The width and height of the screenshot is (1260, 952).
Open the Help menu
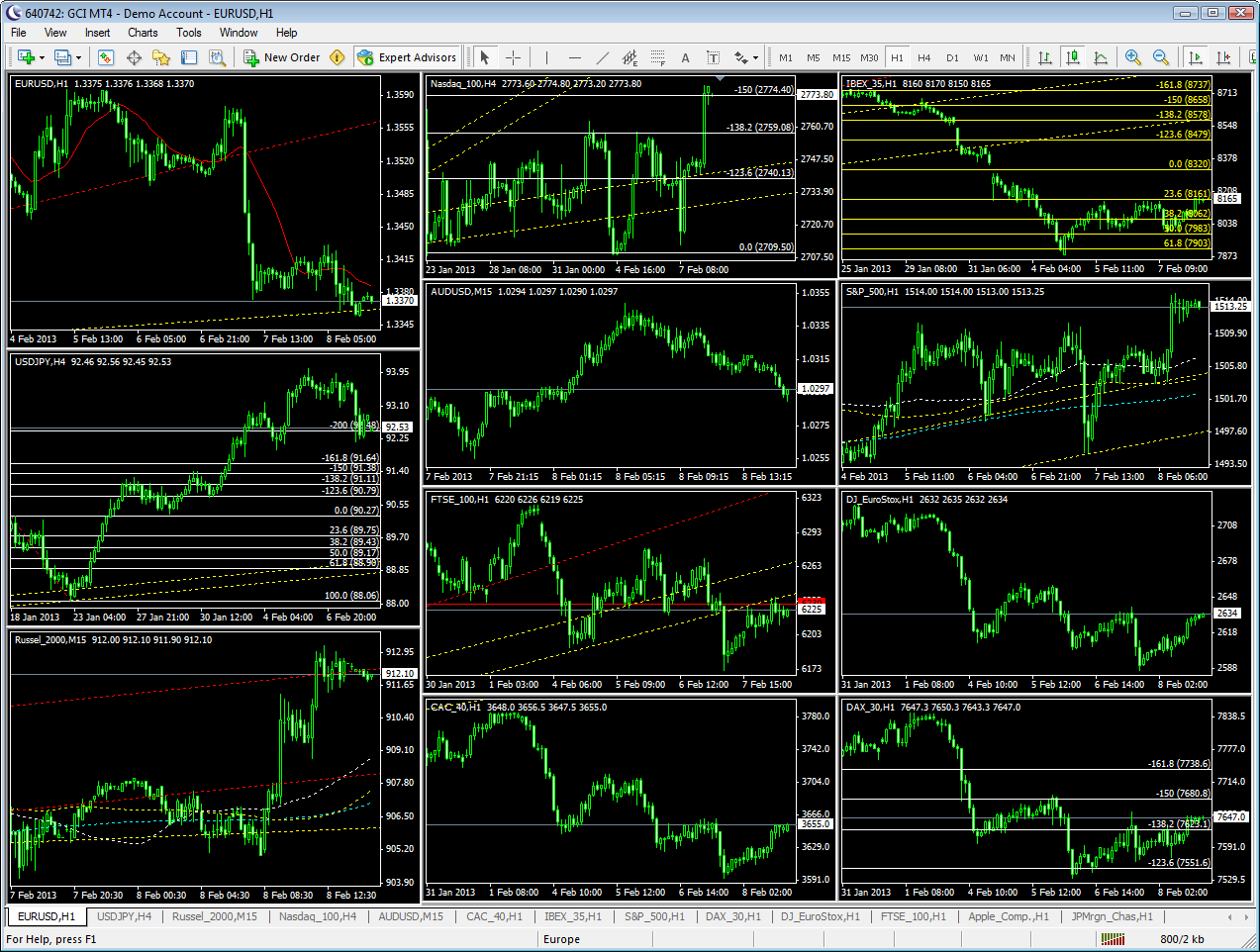(286, 33)
